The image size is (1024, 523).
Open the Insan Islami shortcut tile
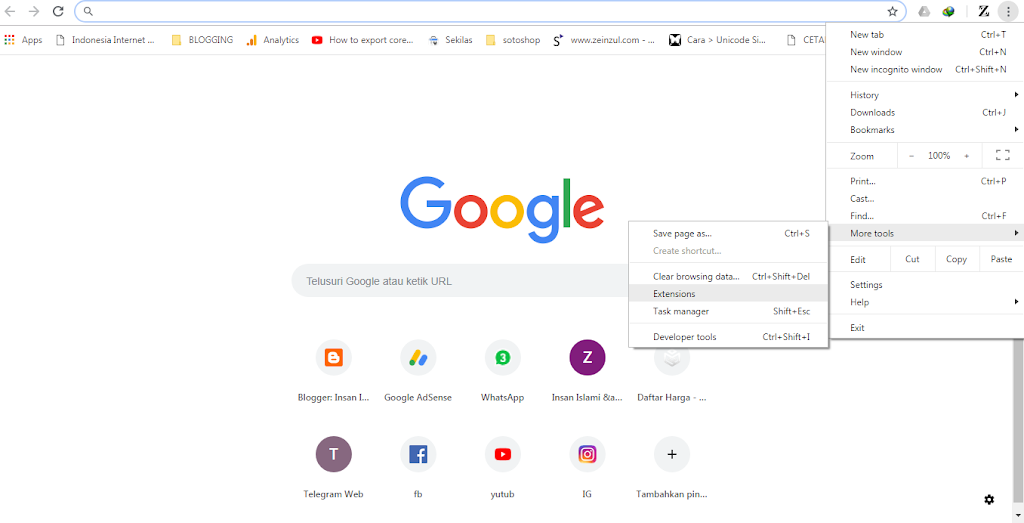[x=587, y=372]
